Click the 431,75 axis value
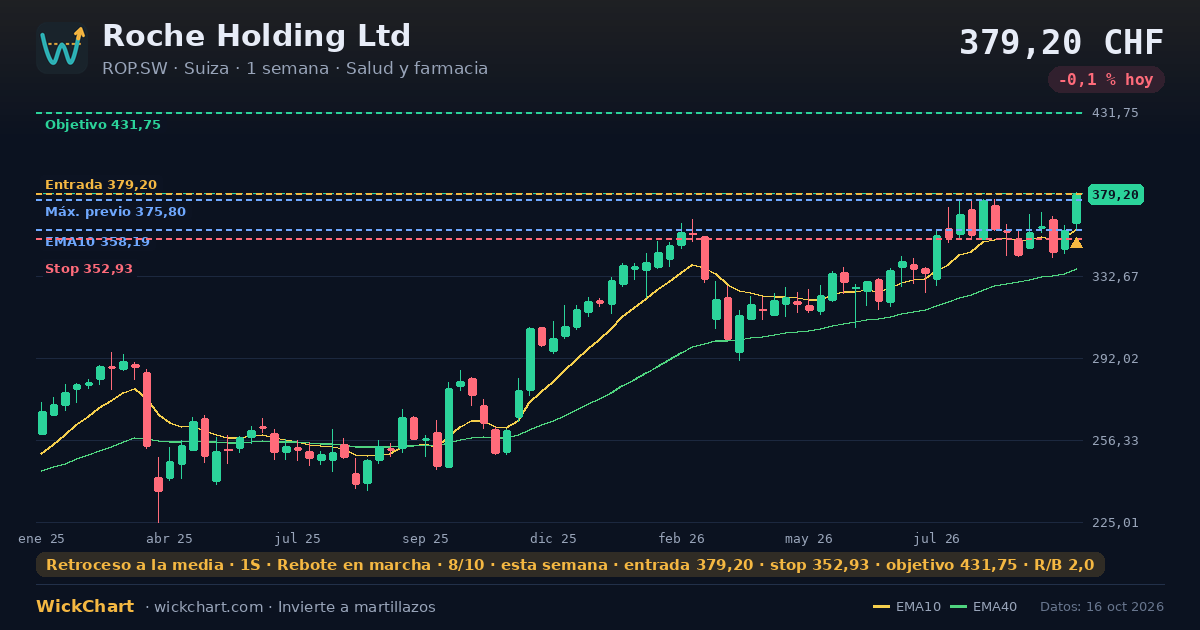1200x630 pixels. pyautogui.click(x=1115, y=113)
